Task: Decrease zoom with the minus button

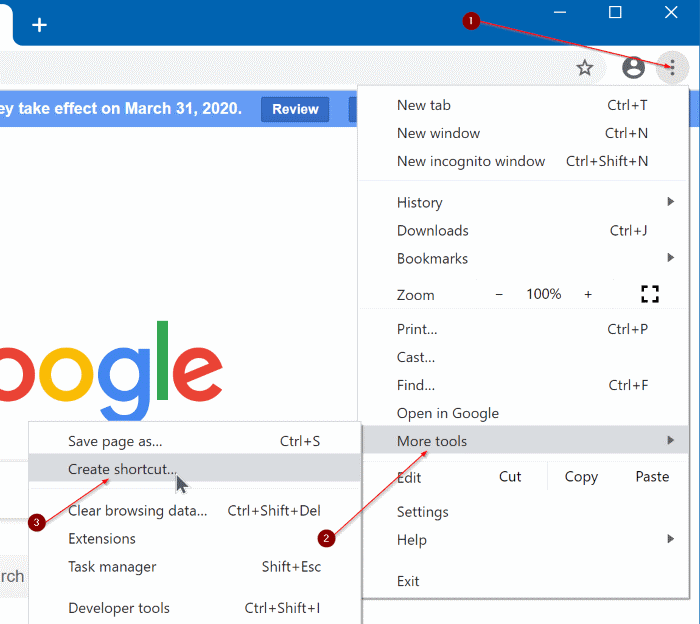Action: tap(499, 295)
